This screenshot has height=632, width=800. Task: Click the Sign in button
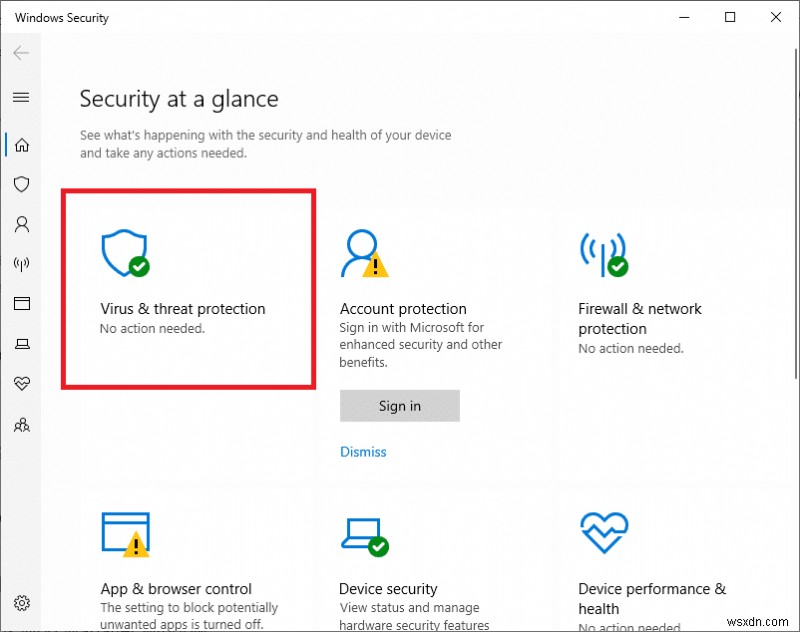[x=400, y=406]
